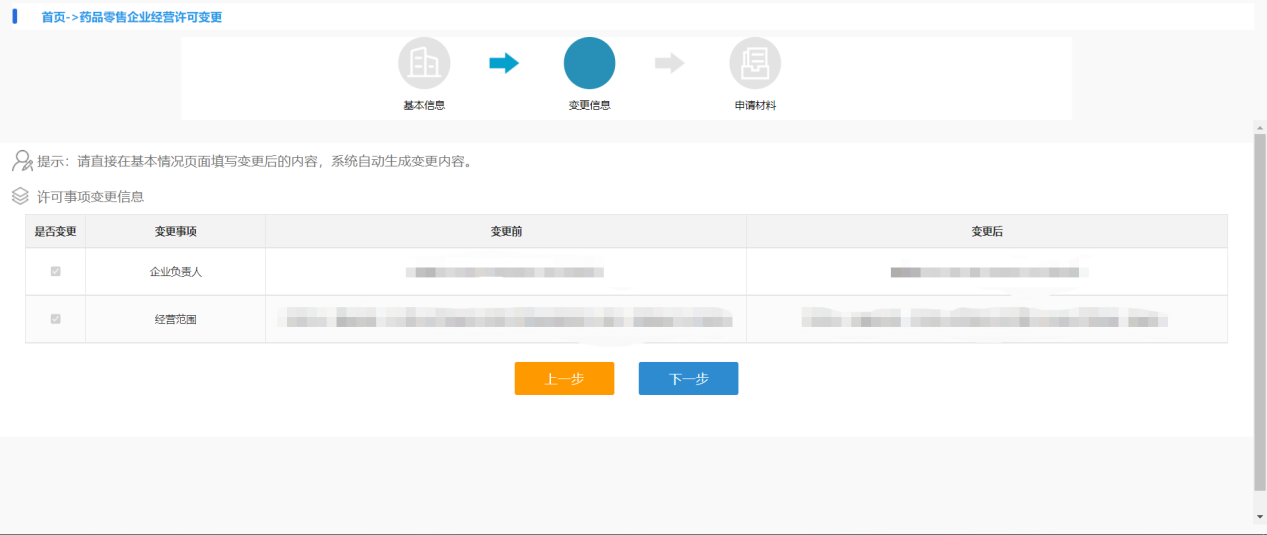Toggle the 经营范围 row checkbox
1267x535 pixels.
[55, 319]
